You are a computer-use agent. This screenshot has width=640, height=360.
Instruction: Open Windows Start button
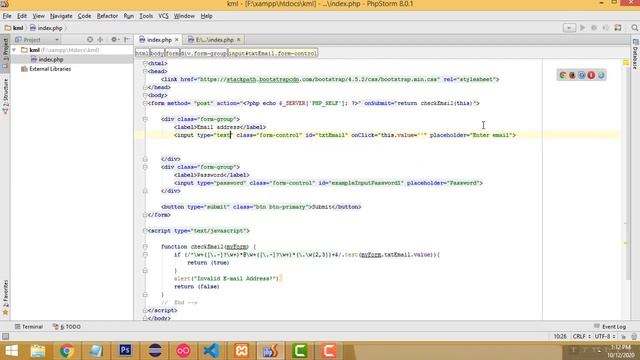(11, 351)
